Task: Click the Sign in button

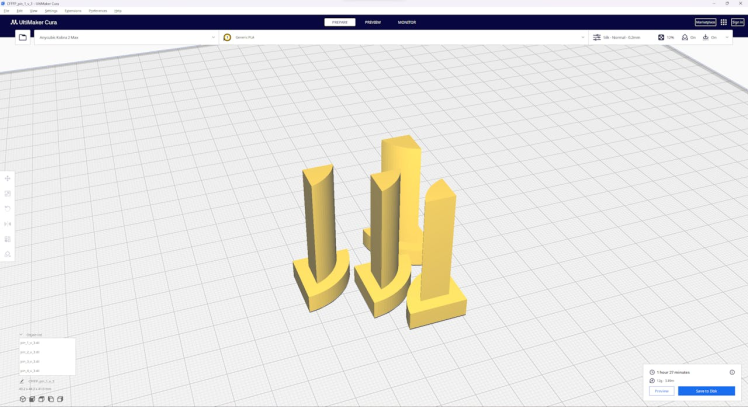Action: pyautogui.click(x=738, y=22)
